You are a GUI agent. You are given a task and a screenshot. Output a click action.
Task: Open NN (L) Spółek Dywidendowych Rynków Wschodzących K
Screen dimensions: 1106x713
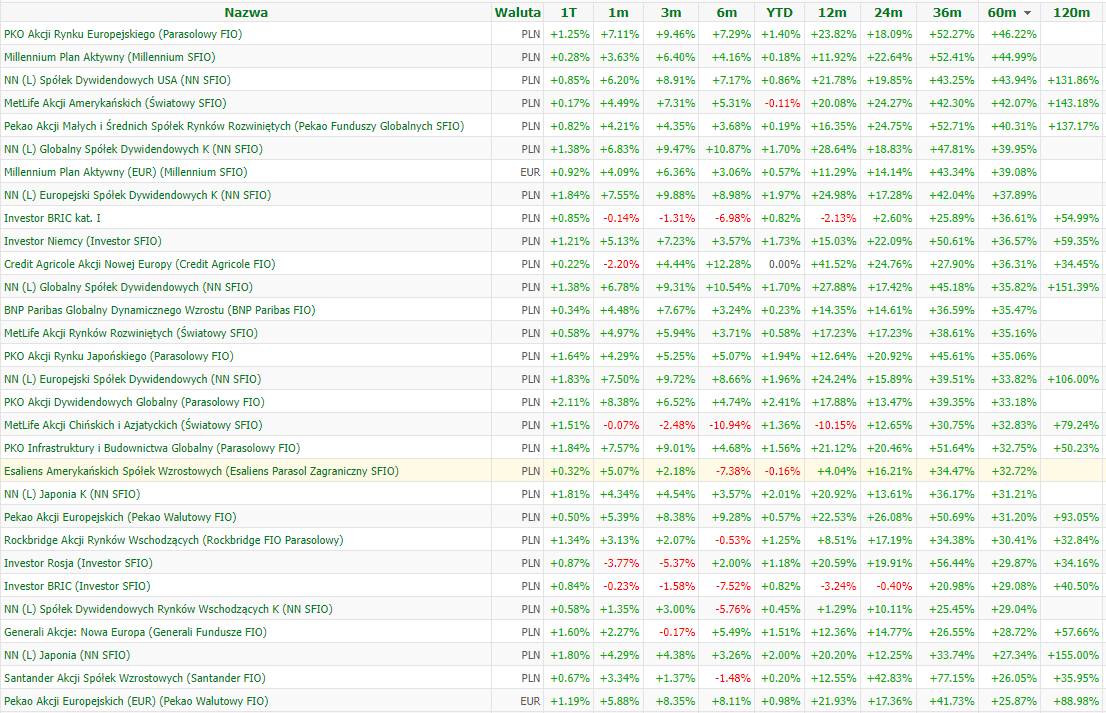tap(168, 609)
